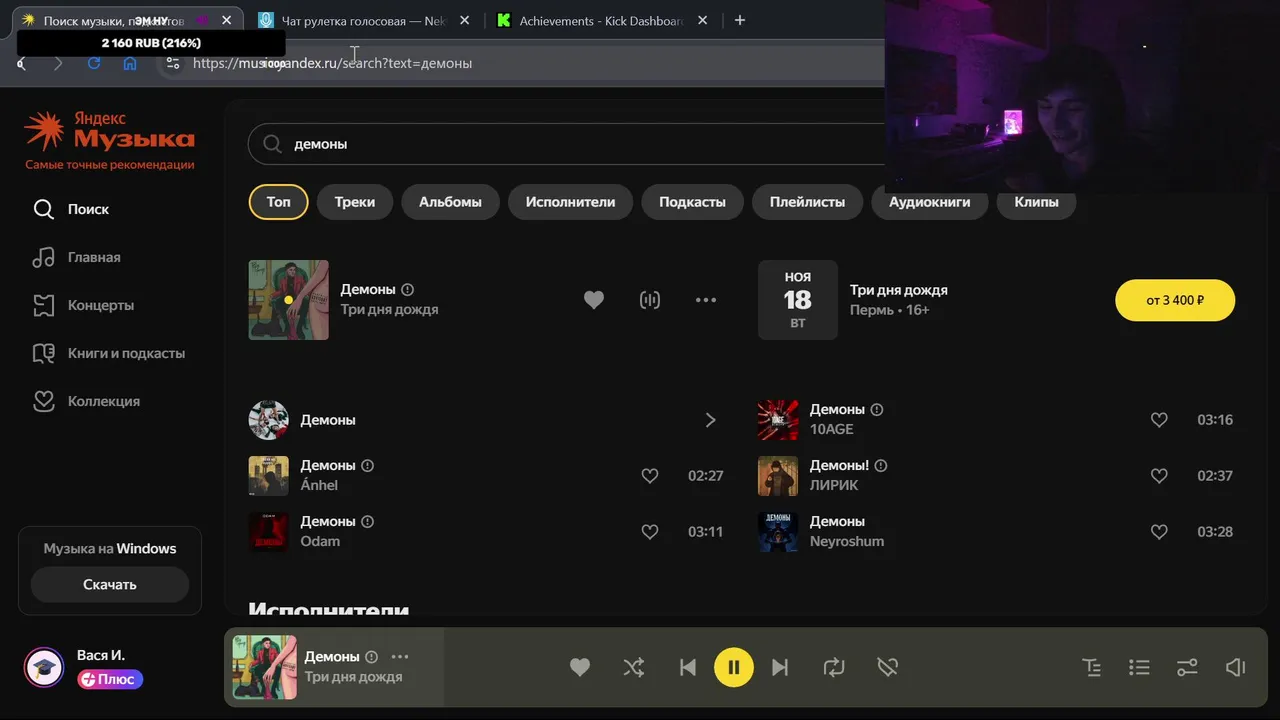Like the currently playing track in player bar
The height and width of the screenshot is (720, 1280).
[x=580, y=667]
